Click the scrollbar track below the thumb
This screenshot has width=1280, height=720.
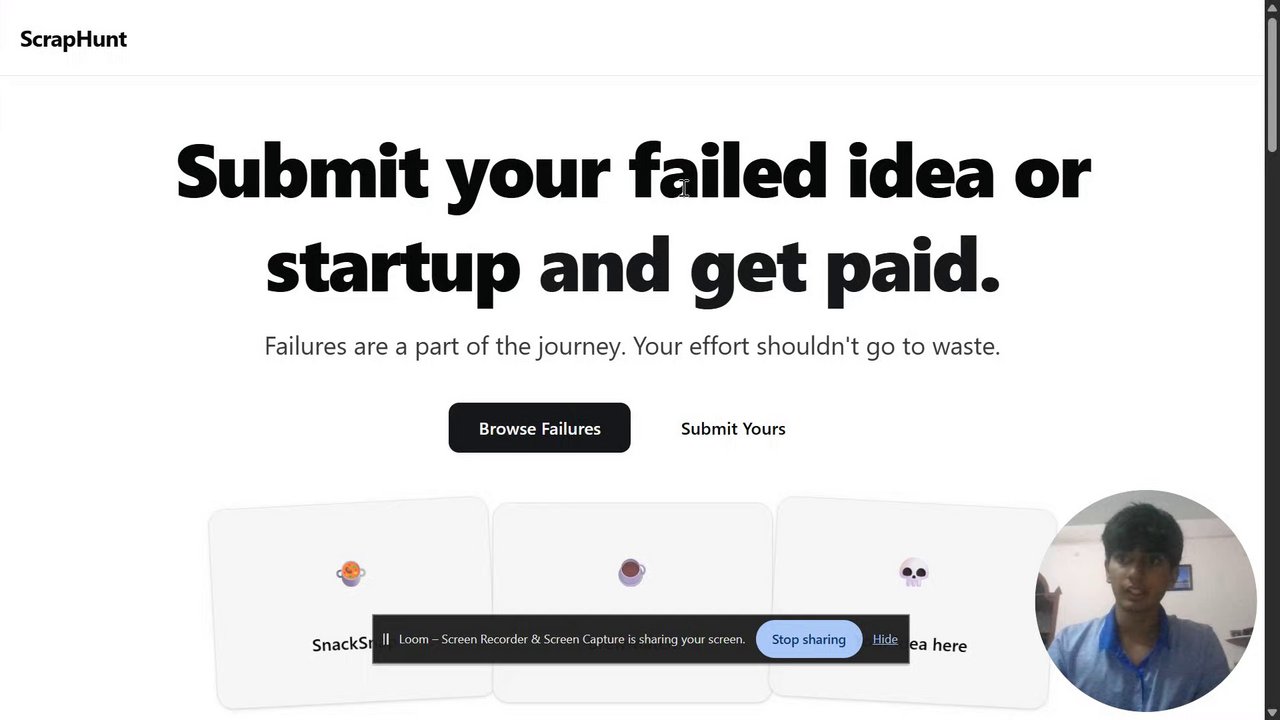1272,400
